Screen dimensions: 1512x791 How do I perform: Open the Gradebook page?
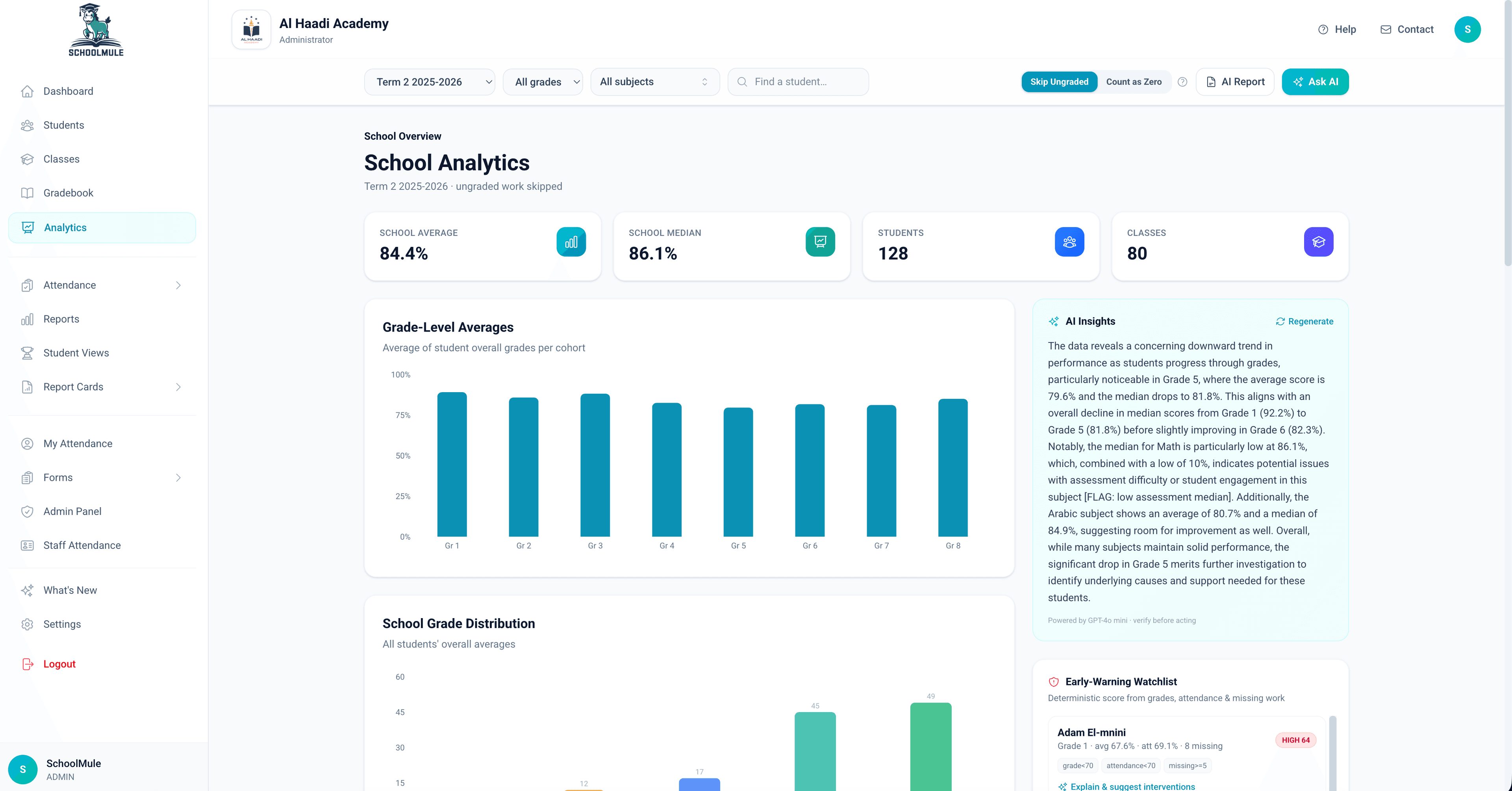(x=102, y=193)
